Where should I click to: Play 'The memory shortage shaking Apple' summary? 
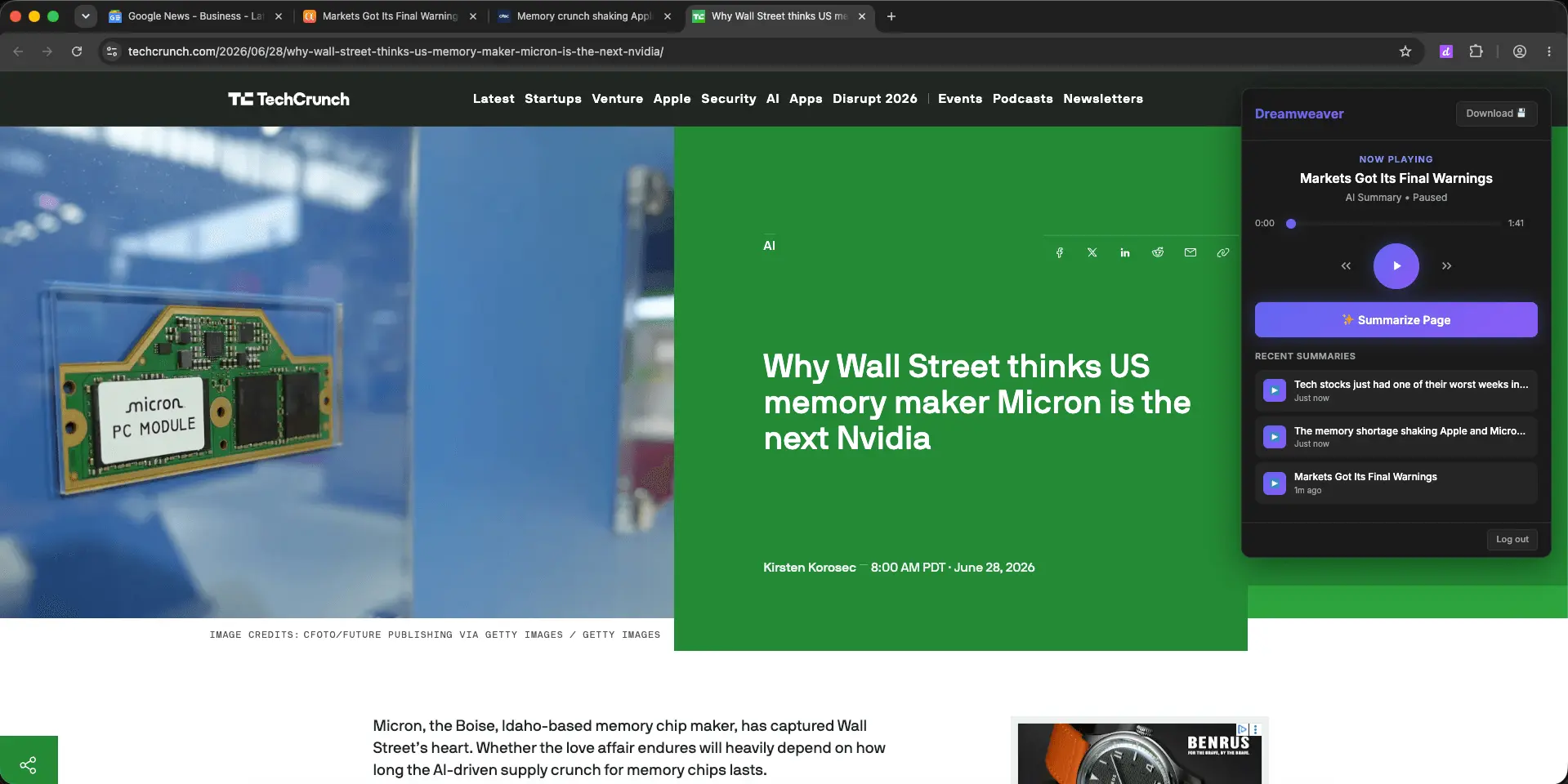click(1274, 437)
